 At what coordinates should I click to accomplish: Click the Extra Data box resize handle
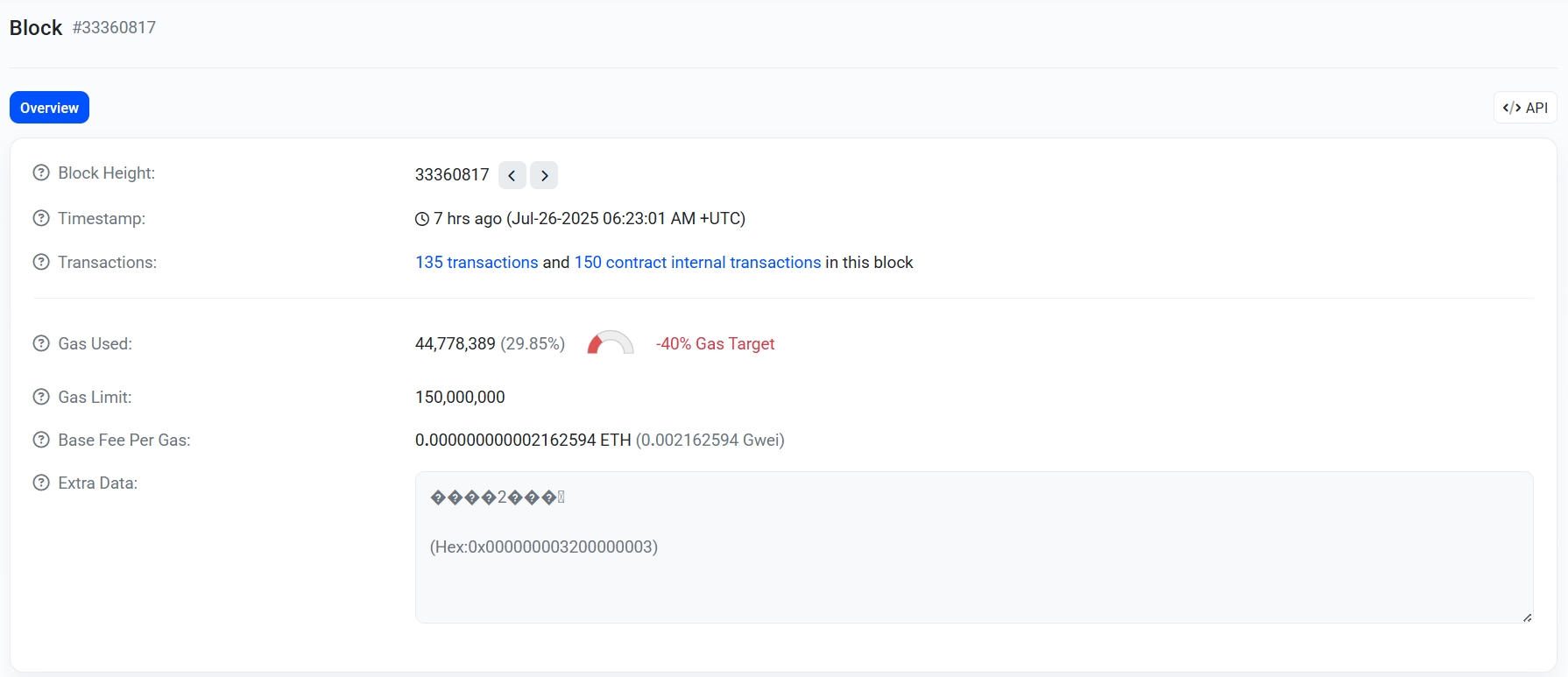[x=1527, y=617]
